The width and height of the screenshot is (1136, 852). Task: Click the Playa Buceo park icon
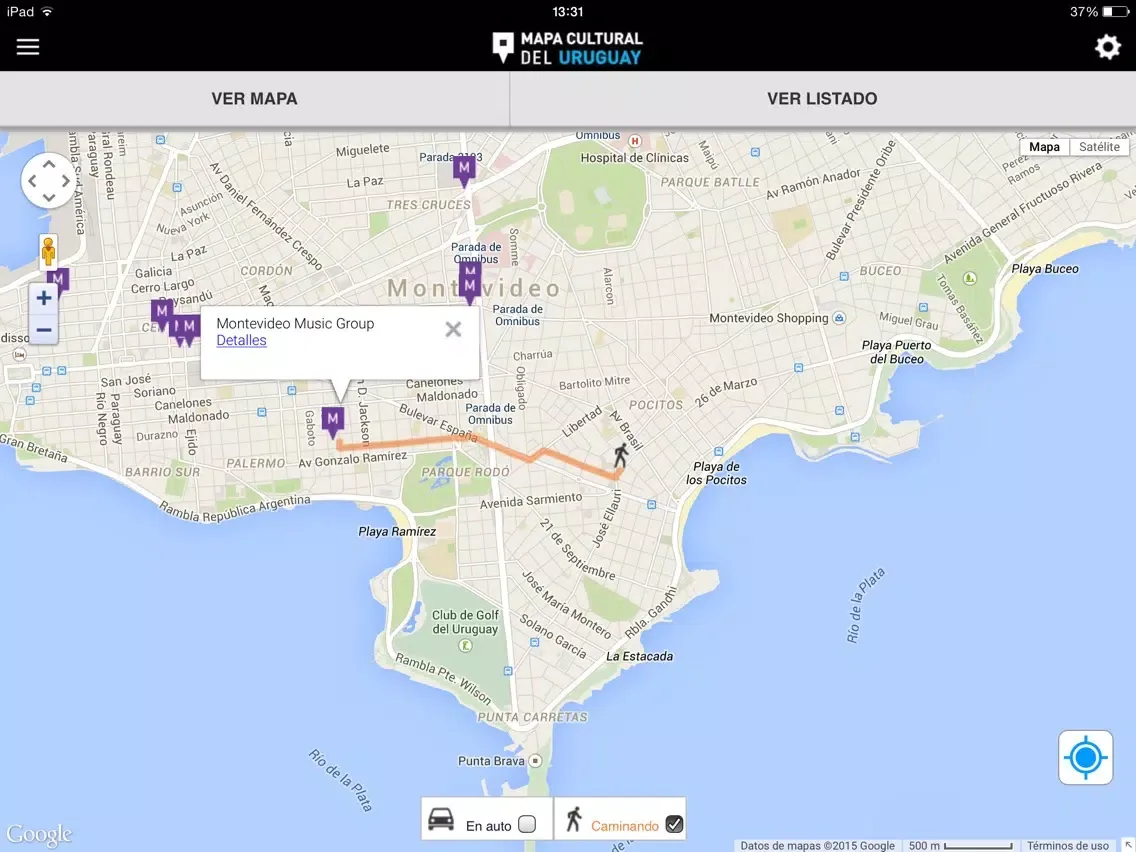(969, 278)
